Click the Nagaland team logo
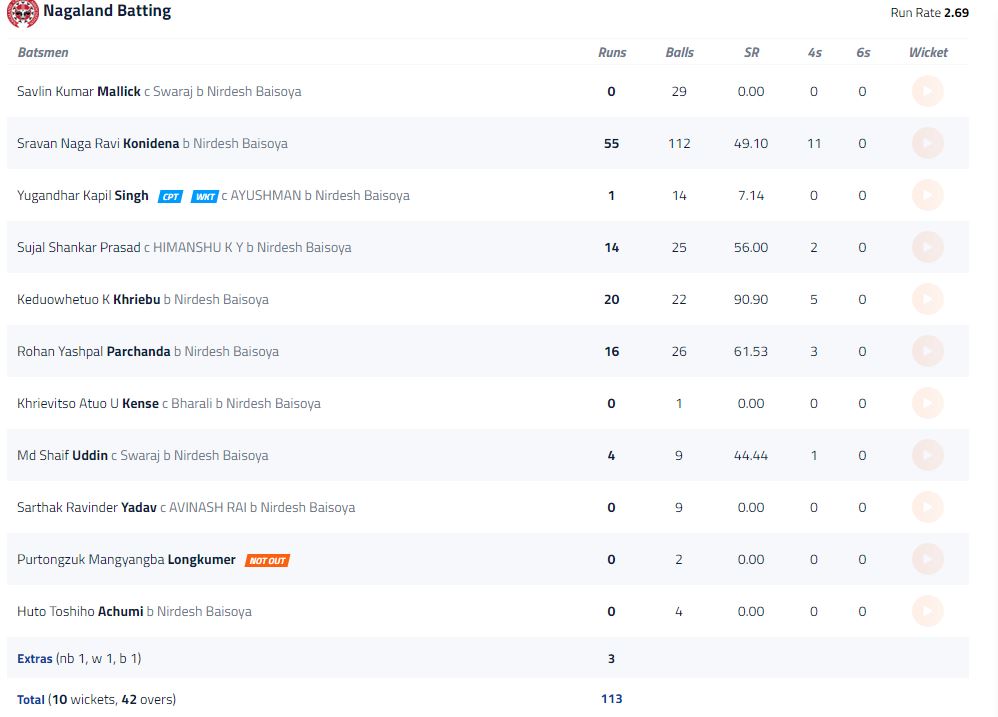Viewport: 998px width, 717px height. [22, 13]
